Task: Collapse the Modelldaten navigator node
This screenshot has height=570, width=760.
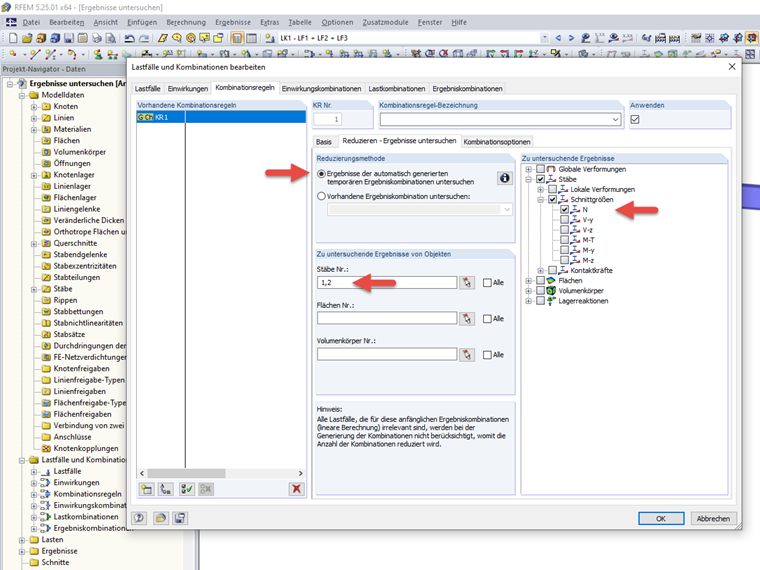Action: (22, 95)
